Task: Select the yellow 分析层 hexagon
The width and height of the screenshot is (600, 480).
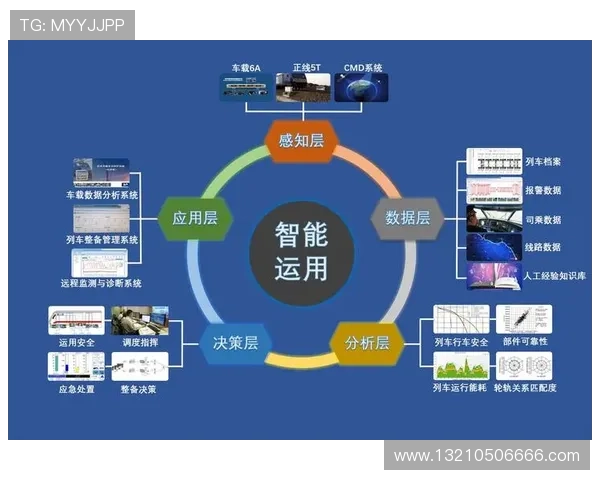Action: coord(367,343)
